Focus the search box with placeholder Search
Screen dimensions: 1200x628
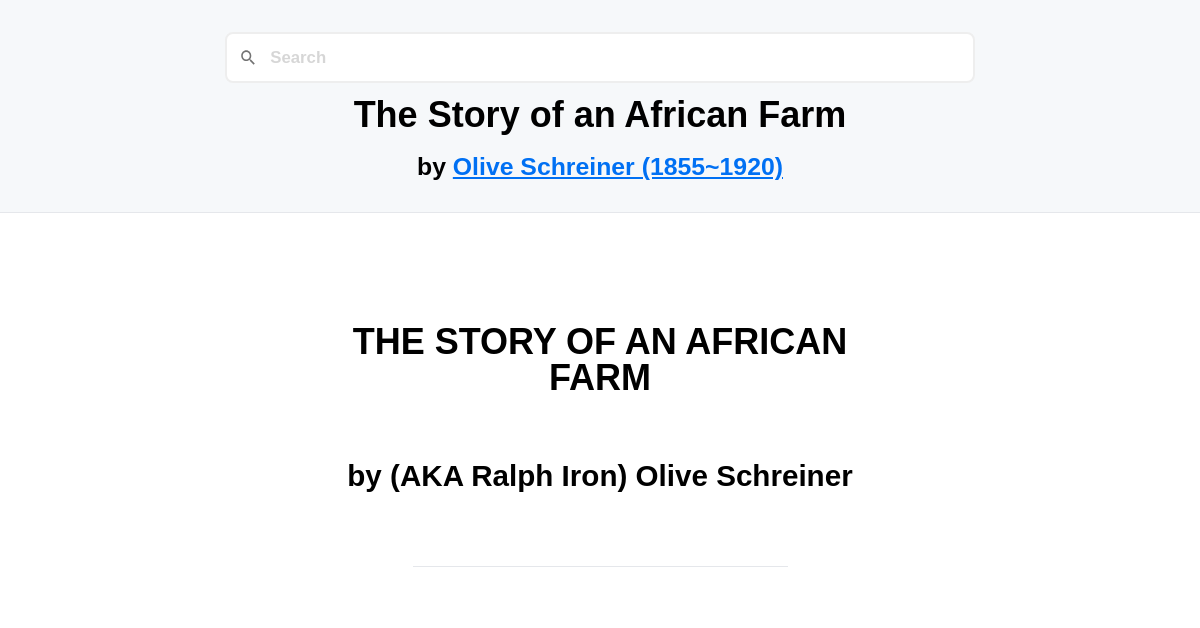click(x=600, y=57)
